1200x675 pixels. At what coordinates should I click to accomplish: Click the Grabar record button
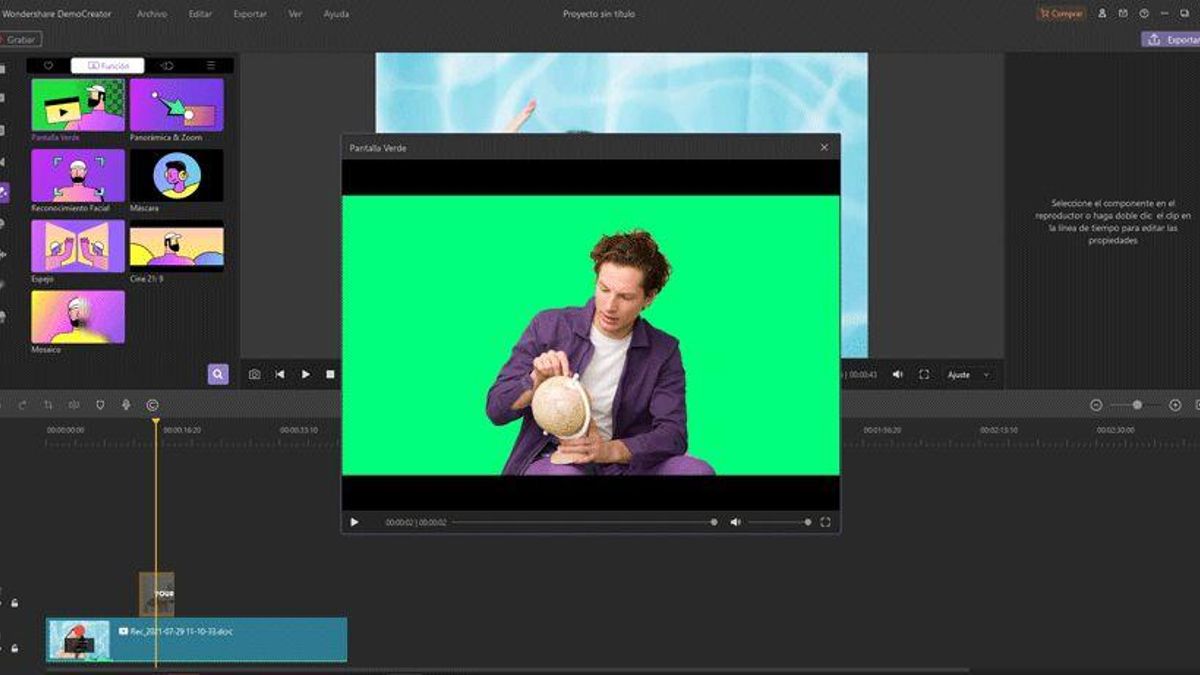click(21, 39)
